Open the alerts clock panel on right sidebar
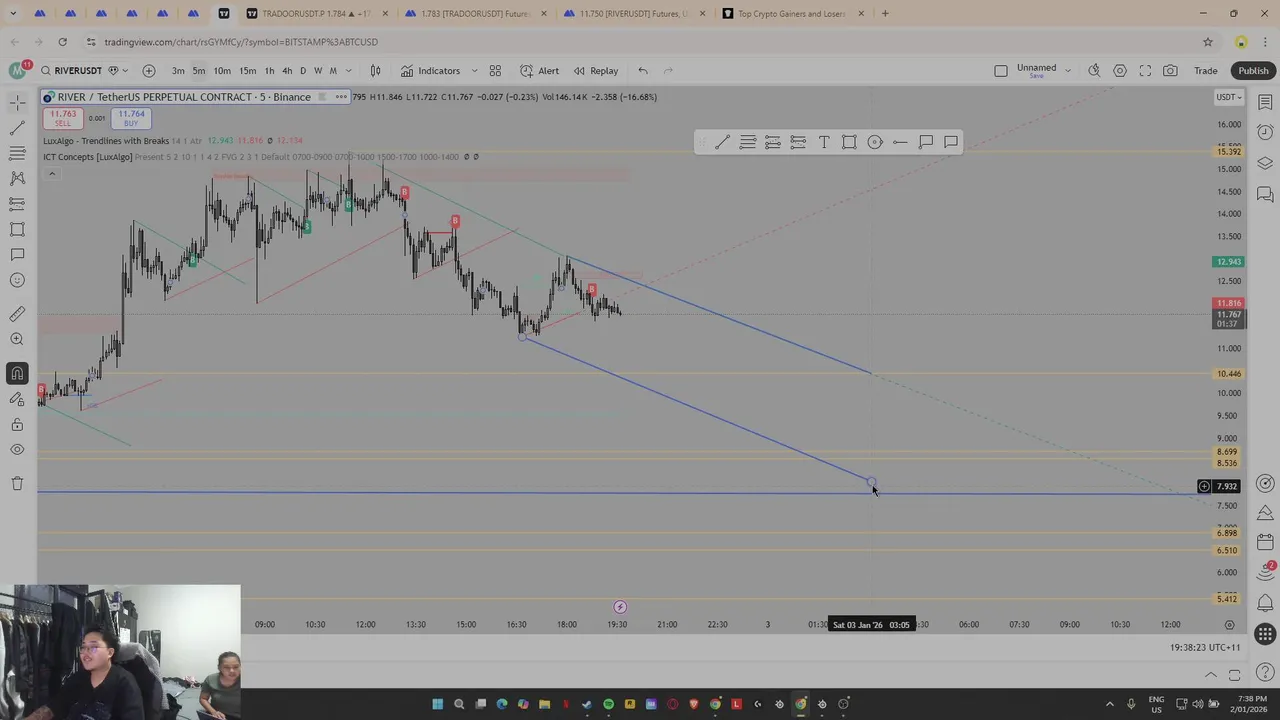The height and width of the screenshot is (720, 1280). [1265, 132]
